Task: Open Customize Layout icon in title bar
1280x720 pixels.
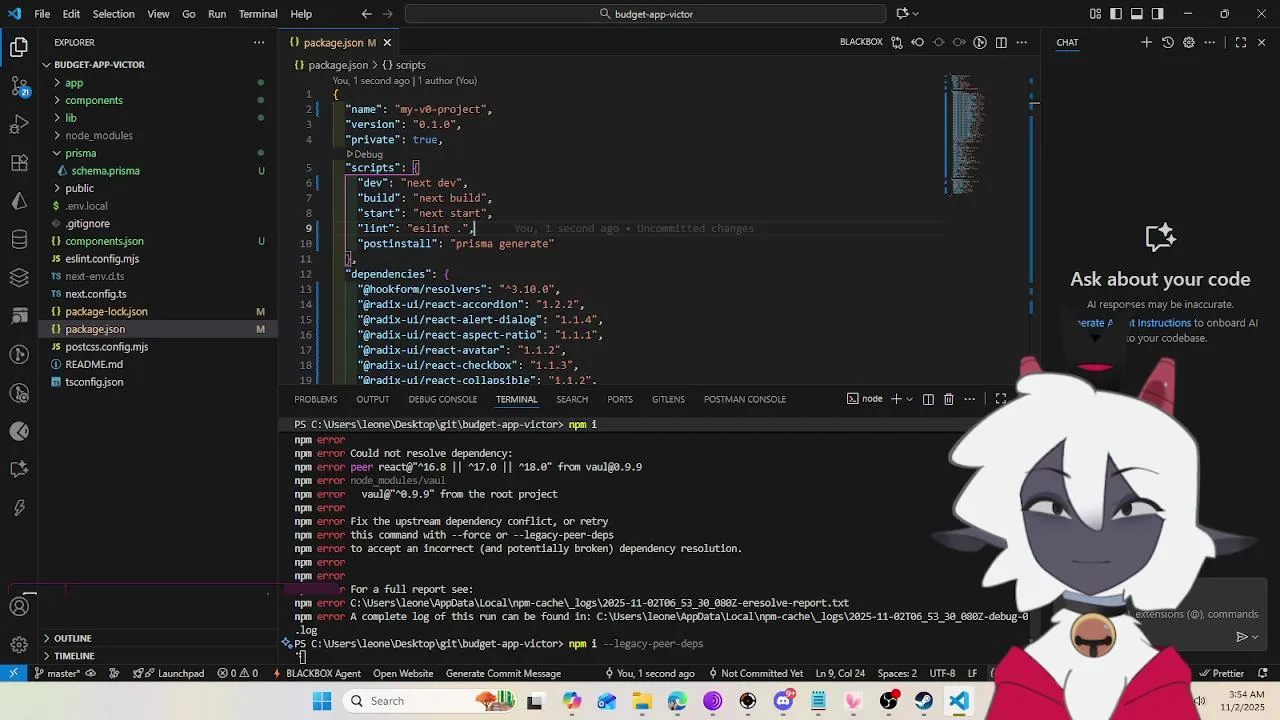Action: point(1095,14)
